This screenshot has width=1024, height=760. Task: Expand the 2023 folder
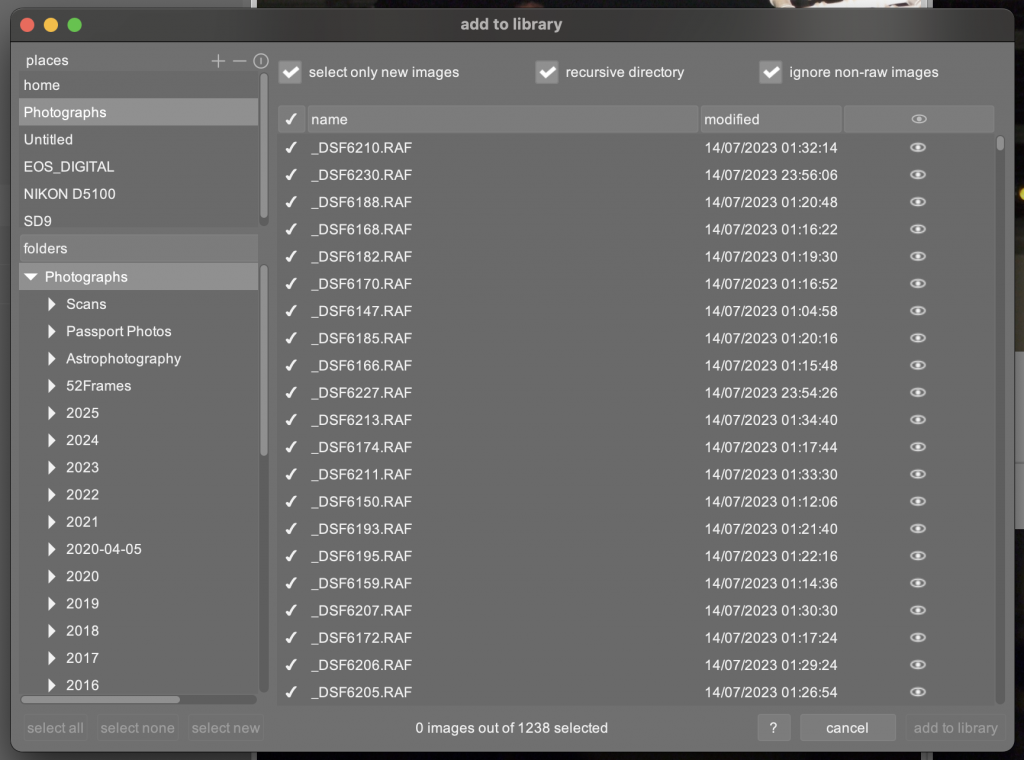pyautogui.click(x=52, y=467)
